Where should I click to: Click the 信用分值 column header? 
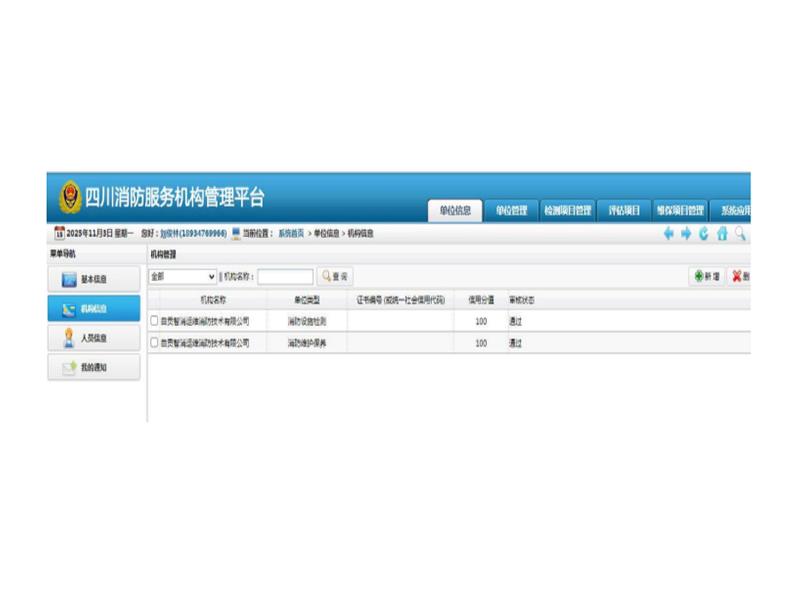click(x=481, y=300)
